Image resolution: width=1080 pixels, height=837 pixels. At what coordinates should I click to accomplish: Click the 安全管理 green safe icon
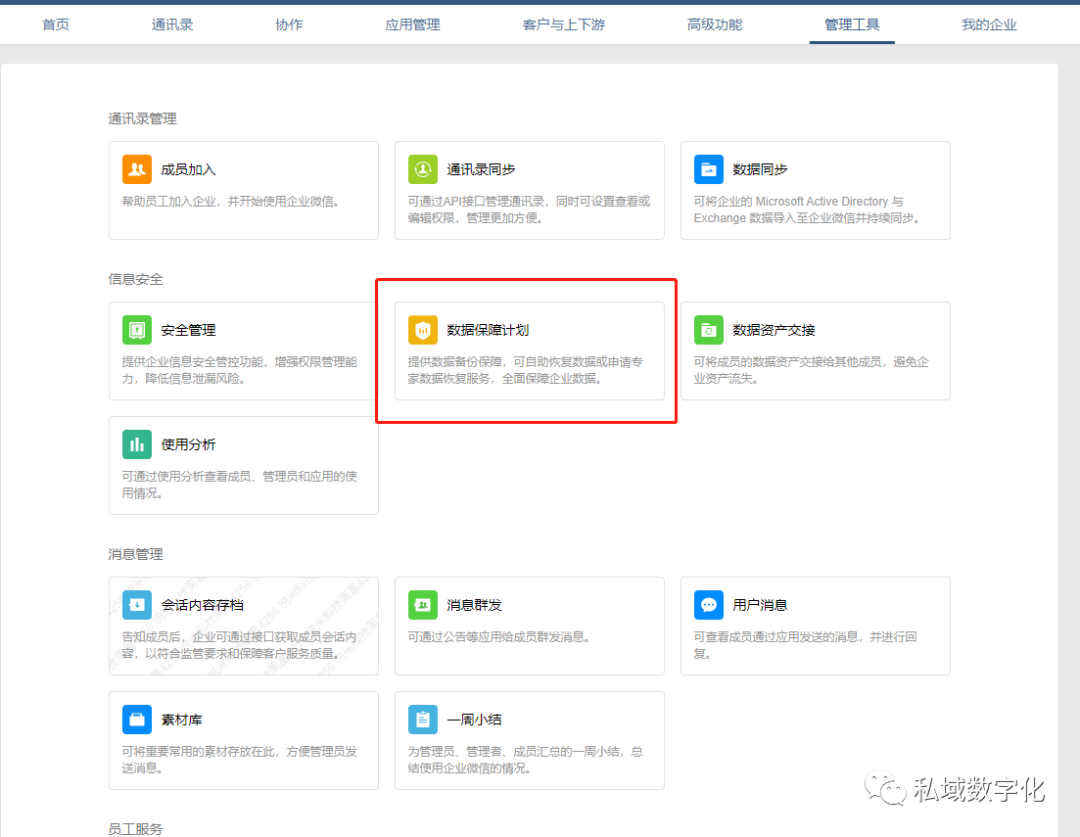coord(137,330)
